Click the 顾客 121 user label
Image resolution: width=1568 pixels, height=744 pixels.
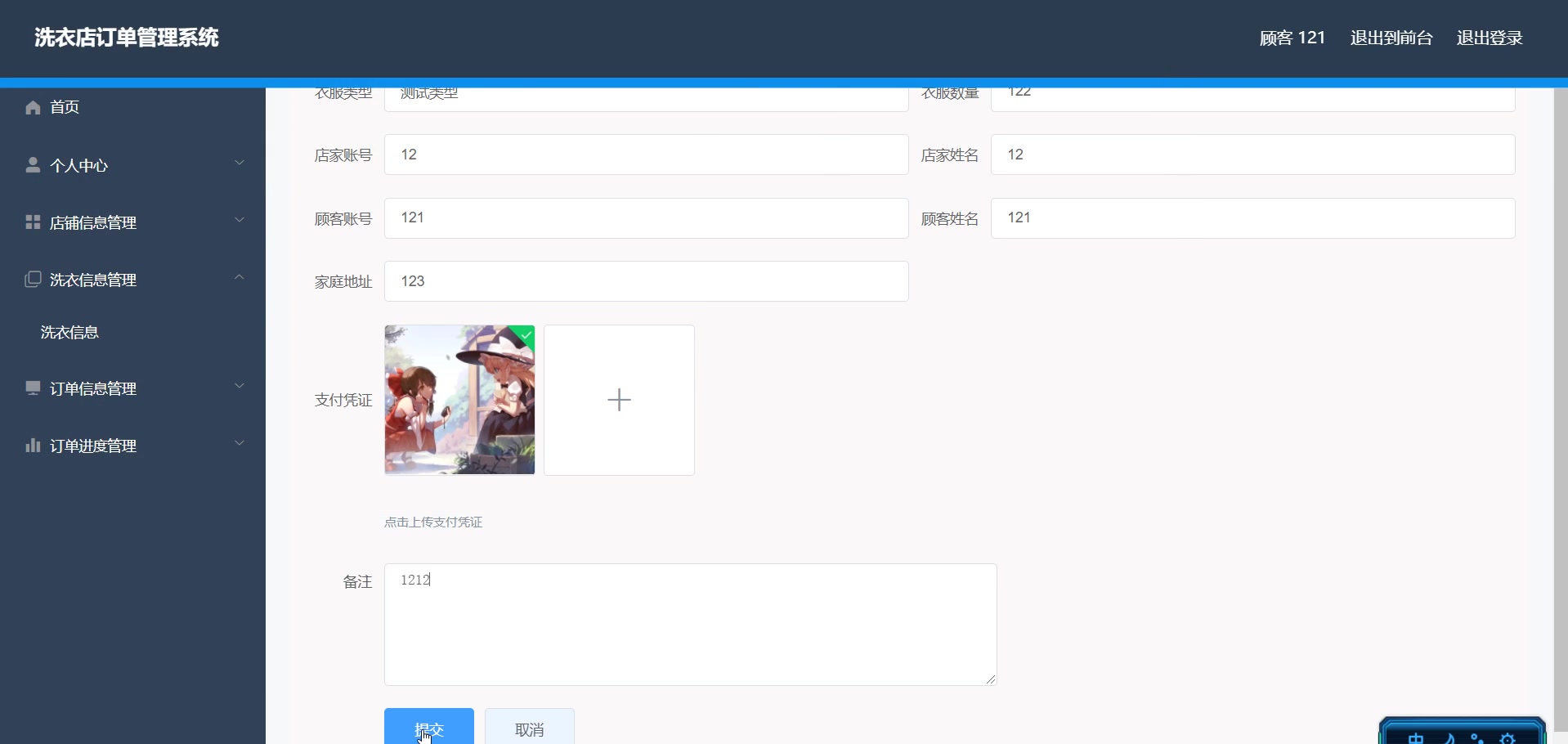[x=1292, y=38]
